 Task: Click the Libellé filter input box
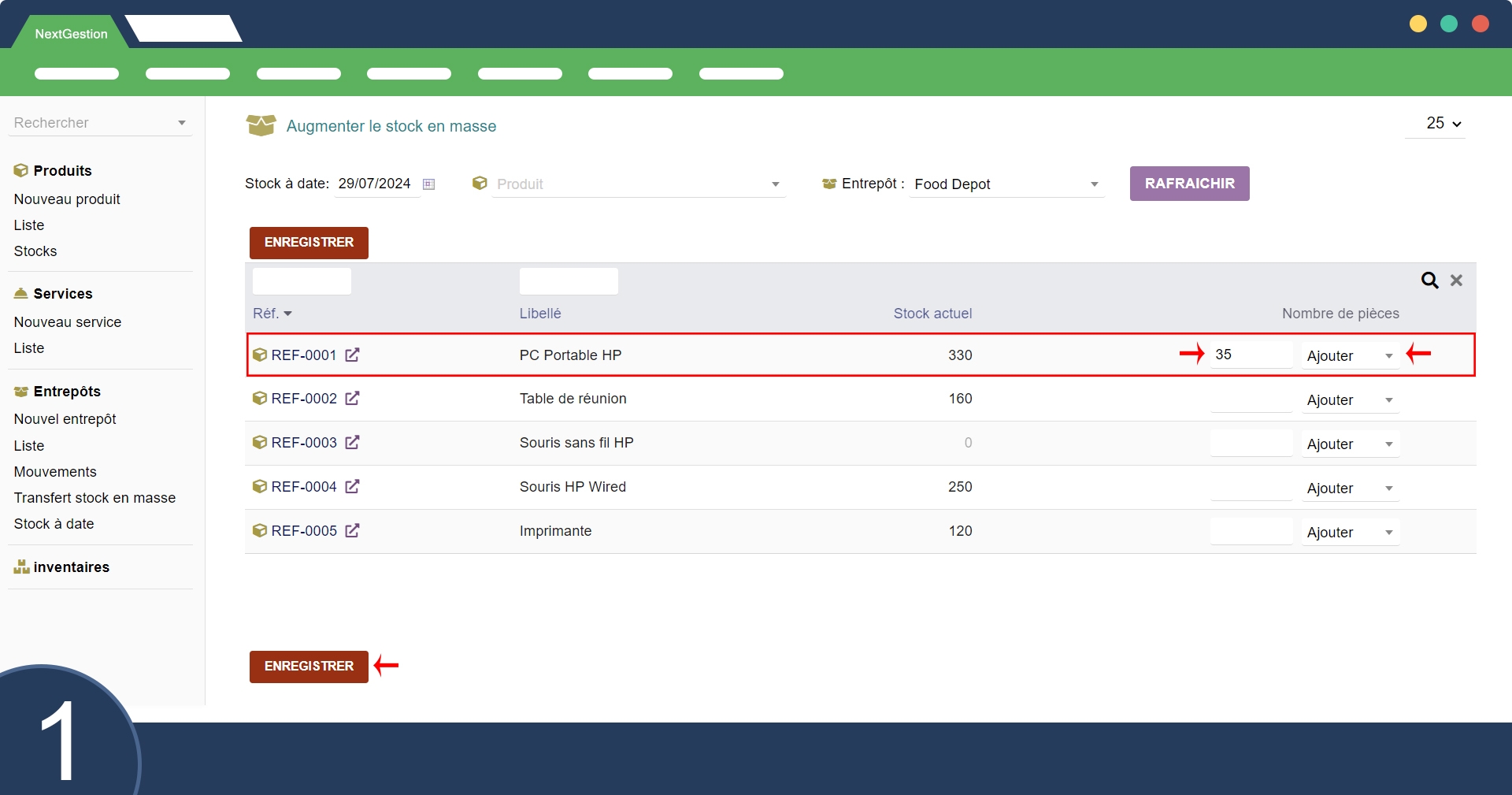click(x=569, y=281)
